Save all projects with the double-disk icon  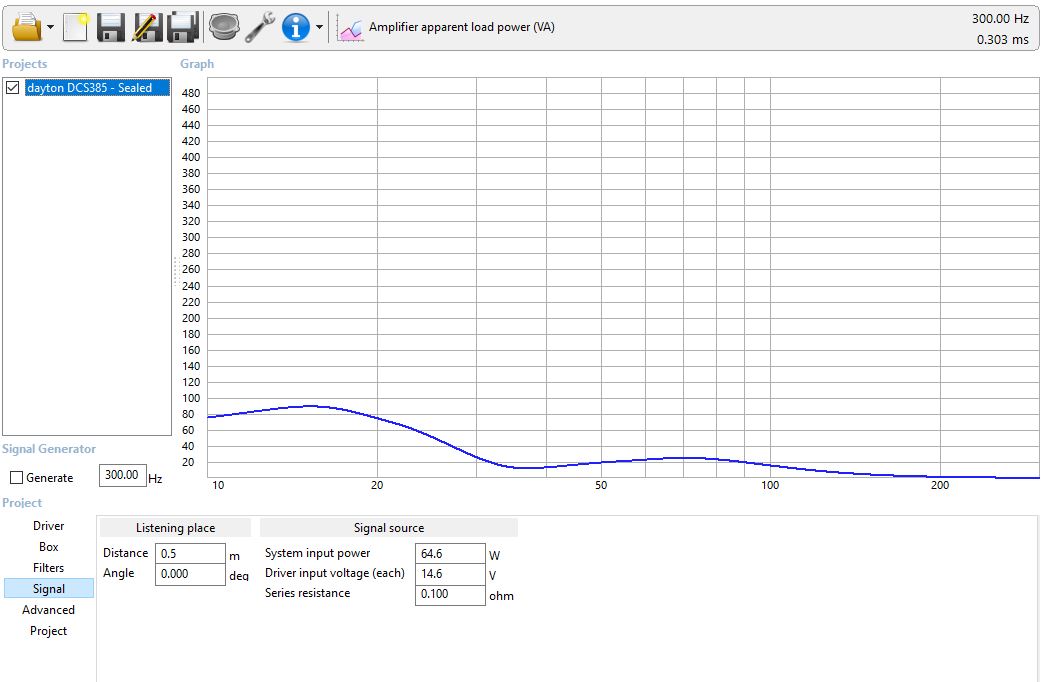click(x=182, y=28)
